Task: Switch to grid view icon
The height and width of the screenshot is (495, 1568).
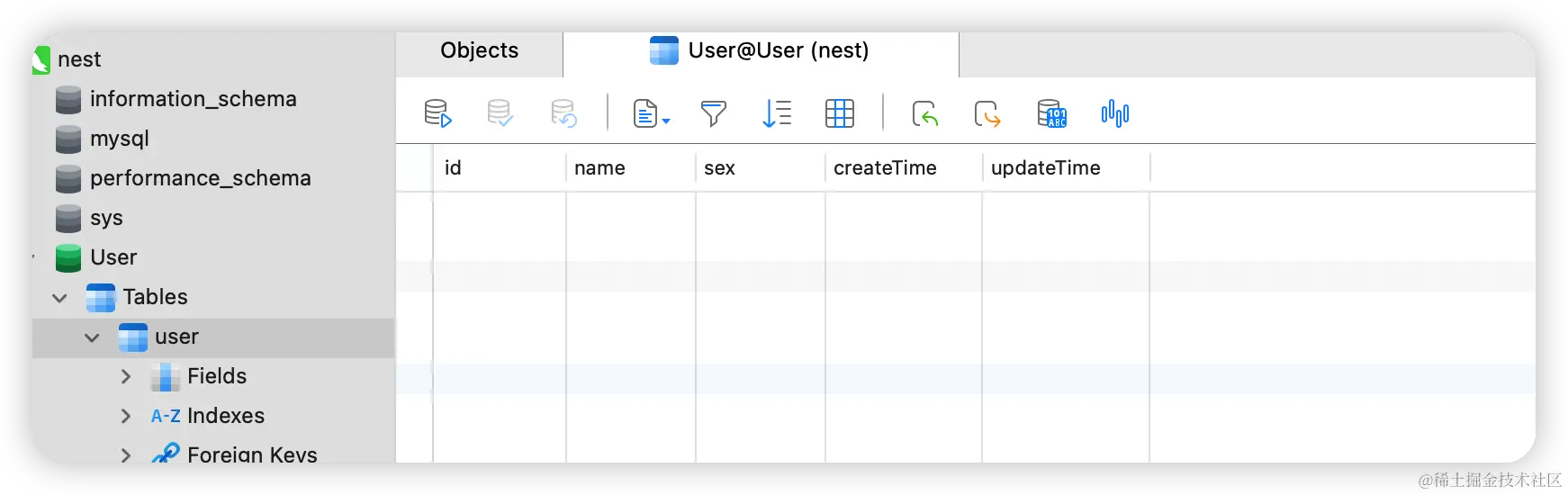Action: (x=839, y=113)
